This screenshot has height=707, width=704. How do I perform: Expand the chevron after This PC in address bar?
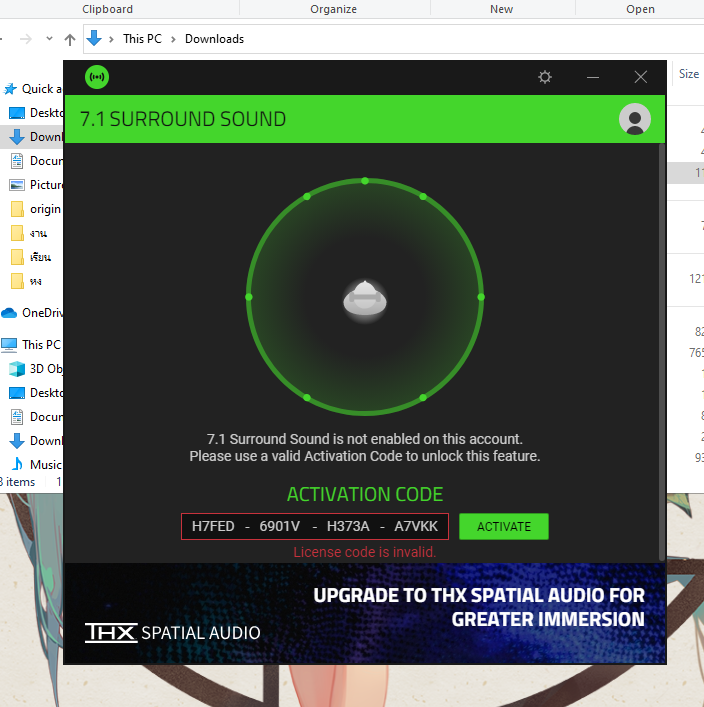point(173,39)
